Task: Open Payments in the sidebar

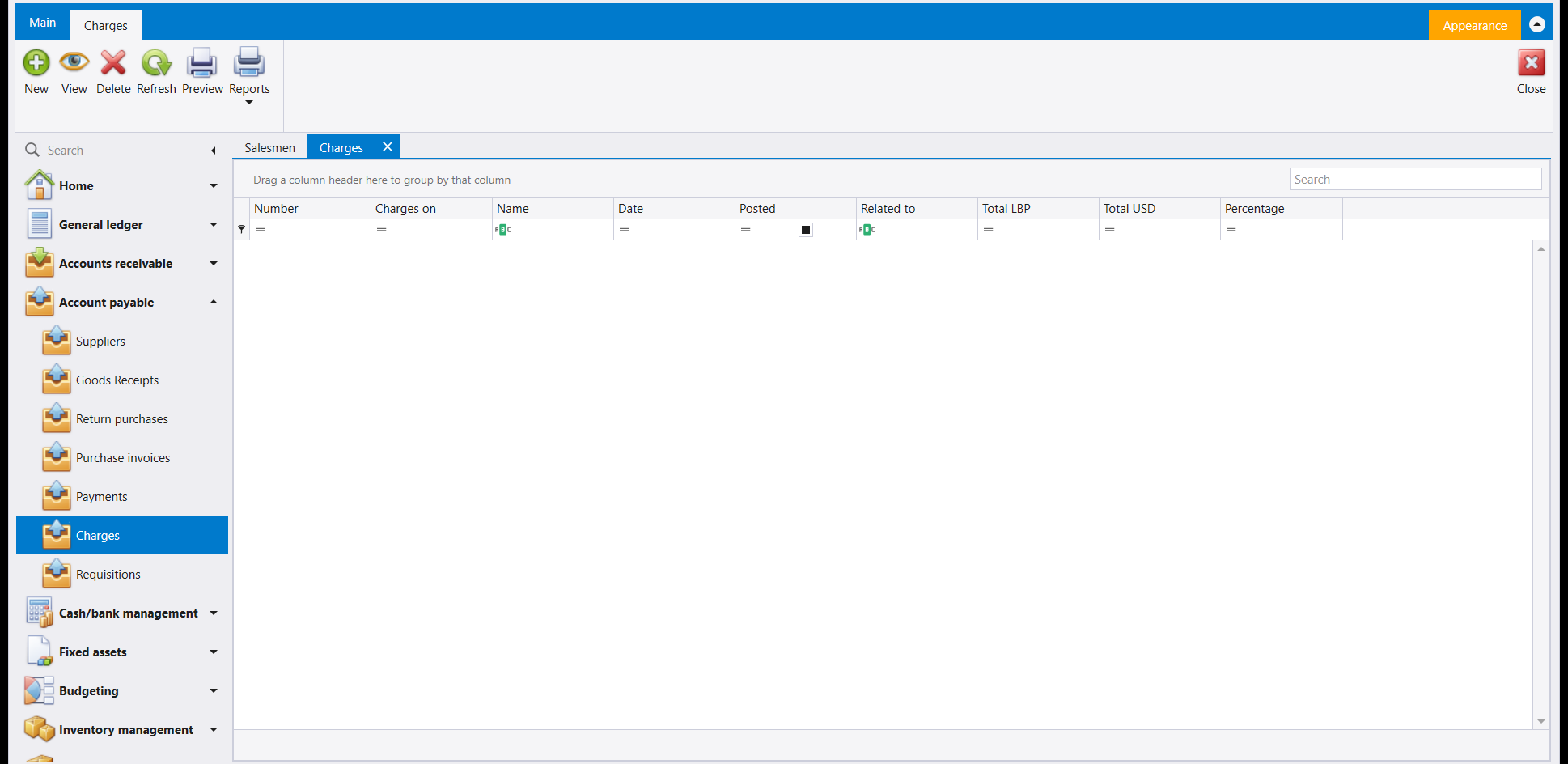Action: tap(122, 497)
